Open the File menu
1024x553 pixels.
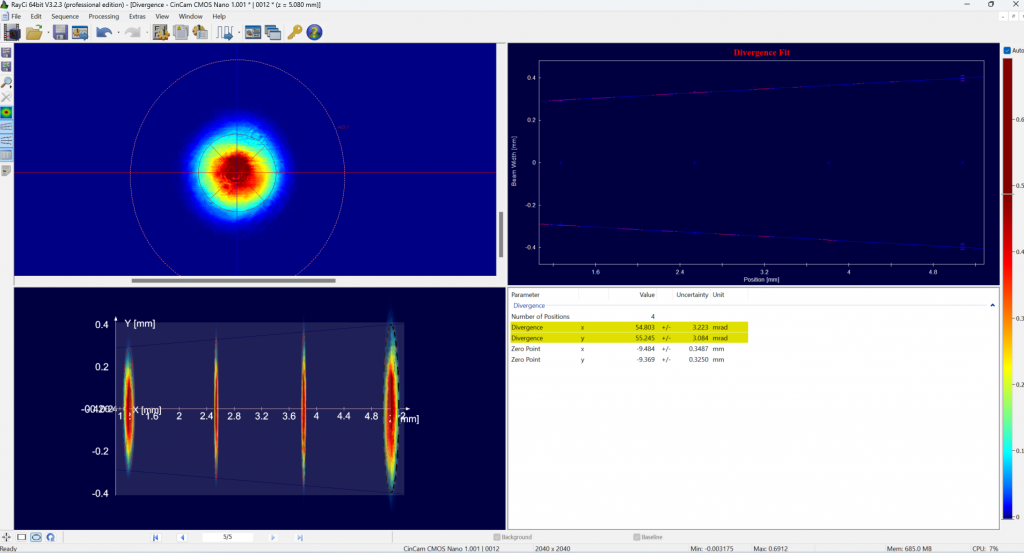[x=16, y=16]
